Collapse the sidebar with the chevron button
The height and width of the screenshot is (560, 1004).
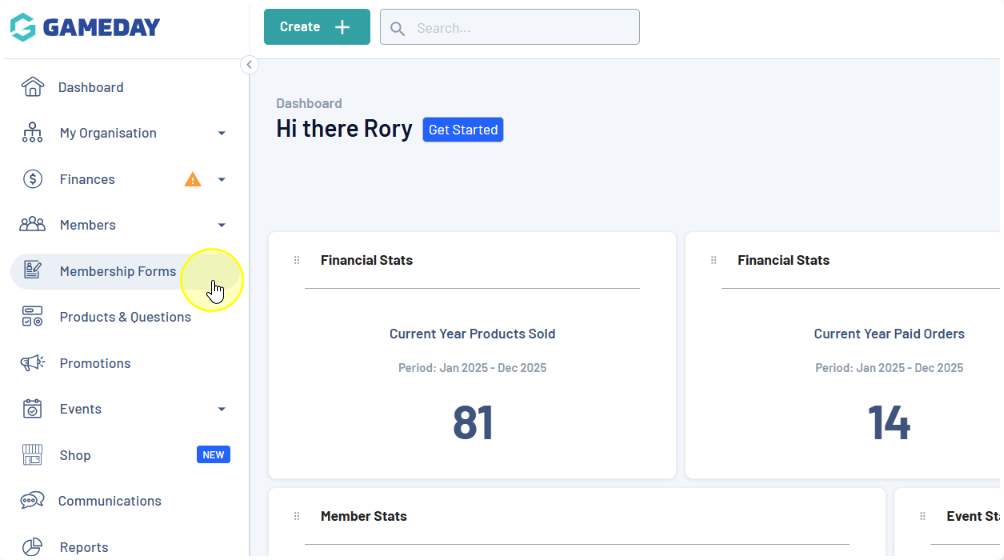[x=249, y=65]
